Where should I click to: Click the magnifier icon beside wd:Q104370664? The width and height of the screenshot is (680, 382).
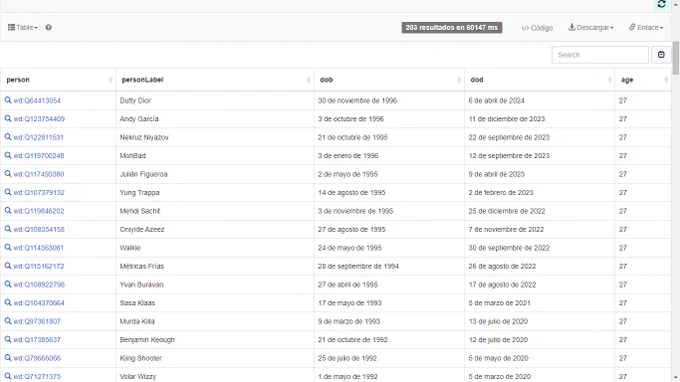coord(8,303)
